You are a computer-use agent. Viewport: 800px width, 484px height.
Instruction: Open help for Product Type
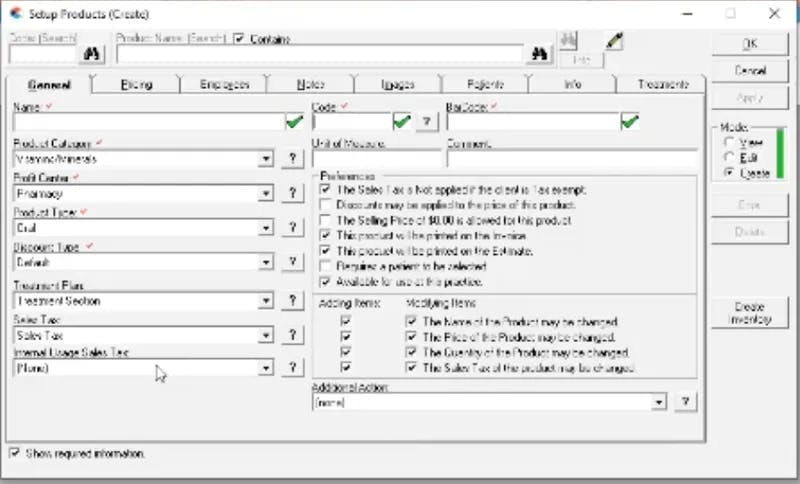293,227
